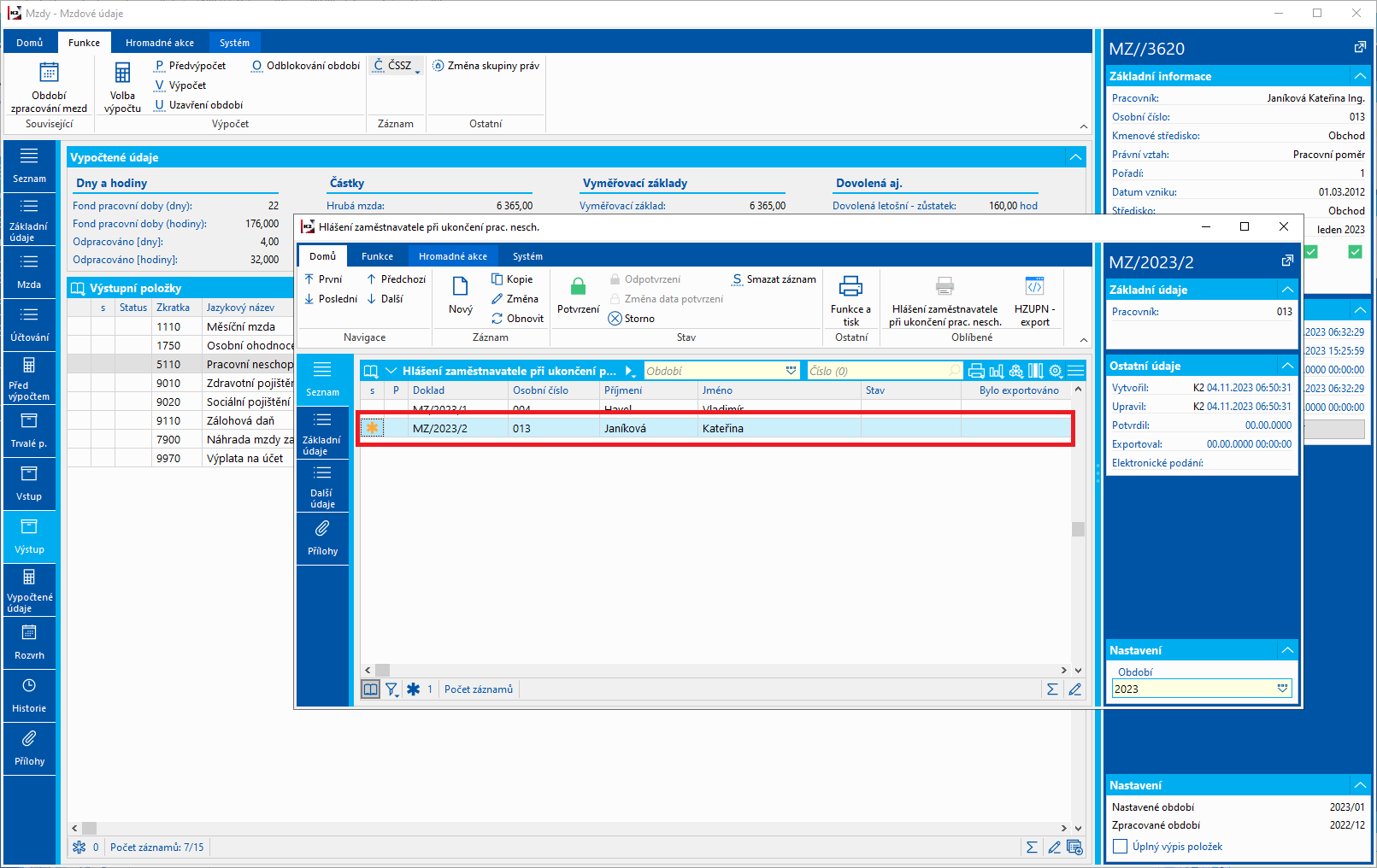The width and height of the screenshot is (1377, 868).
Task: Tick the Úplný výpis položek checkbox
Action: point(1120,847)
